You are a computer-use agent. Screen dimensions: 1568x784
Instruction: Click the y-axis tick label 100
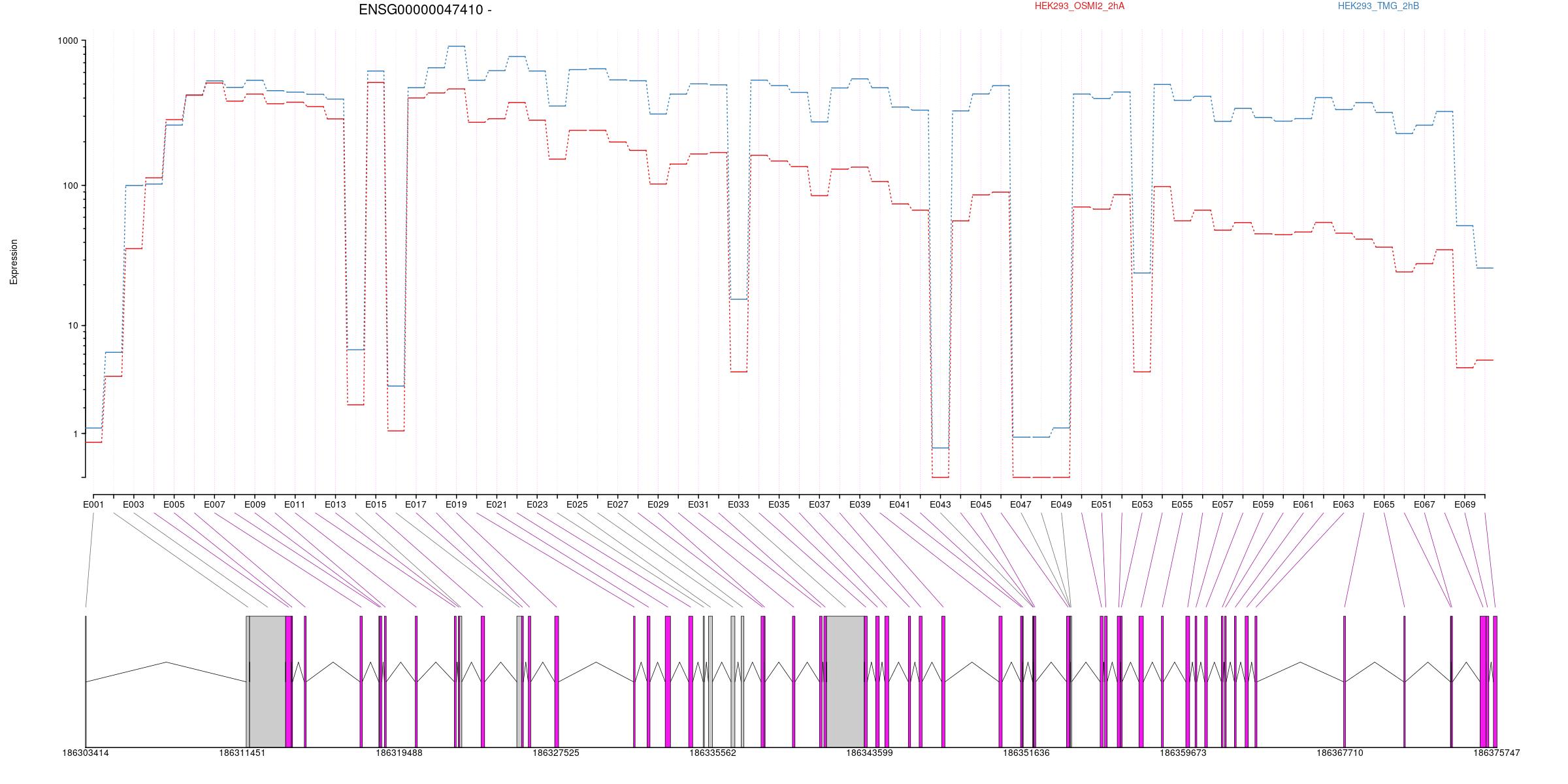71,186
